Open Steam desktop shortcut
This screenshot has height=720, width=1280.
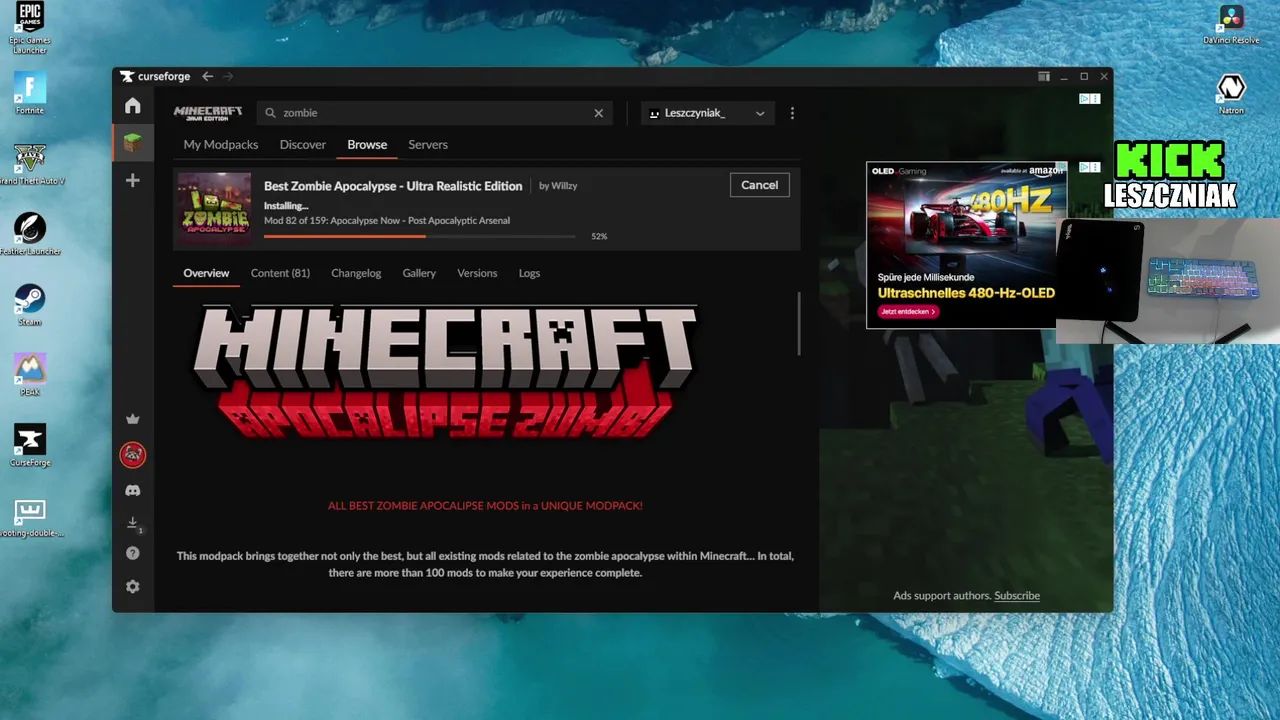pyautogui.click(x=30, y=304)
